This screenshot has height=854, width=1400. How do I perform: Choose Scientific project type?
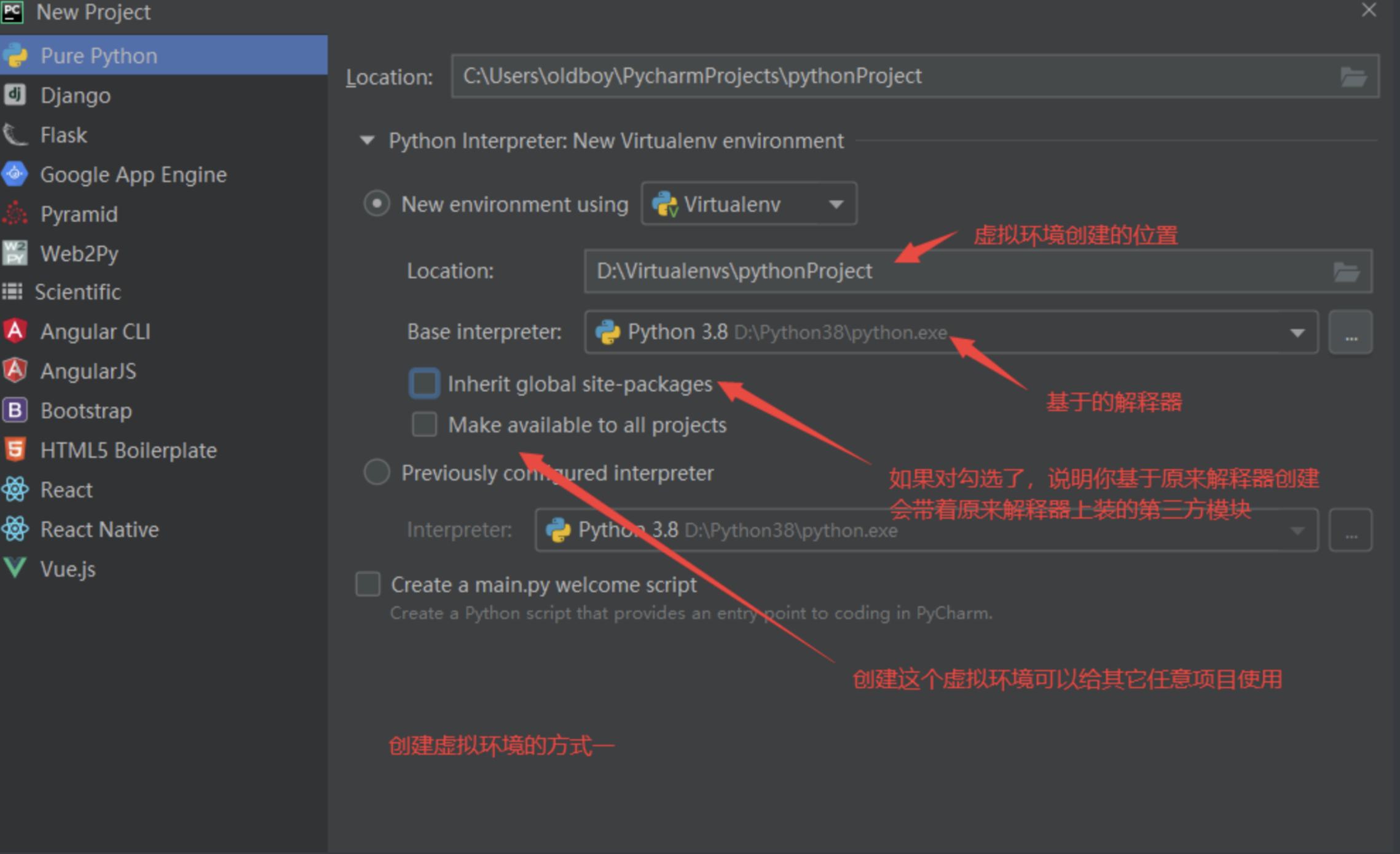[77, 292]
